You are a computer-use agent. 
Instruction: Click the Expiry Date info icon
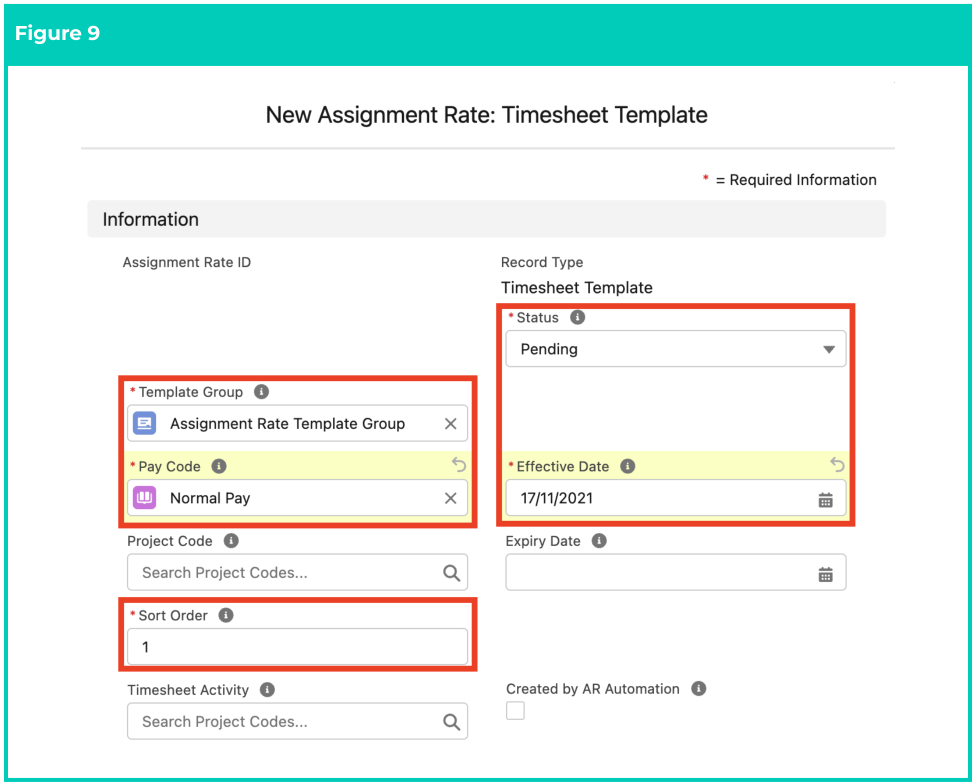599,541
